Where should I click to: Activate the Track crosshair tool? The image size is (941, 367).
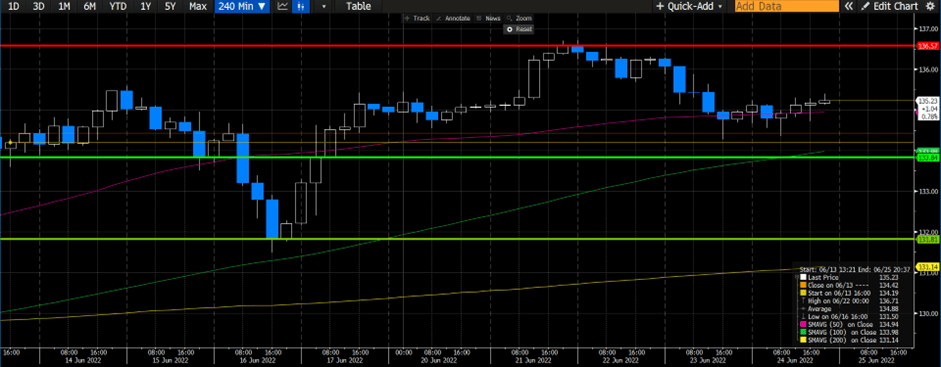(418, 19)
